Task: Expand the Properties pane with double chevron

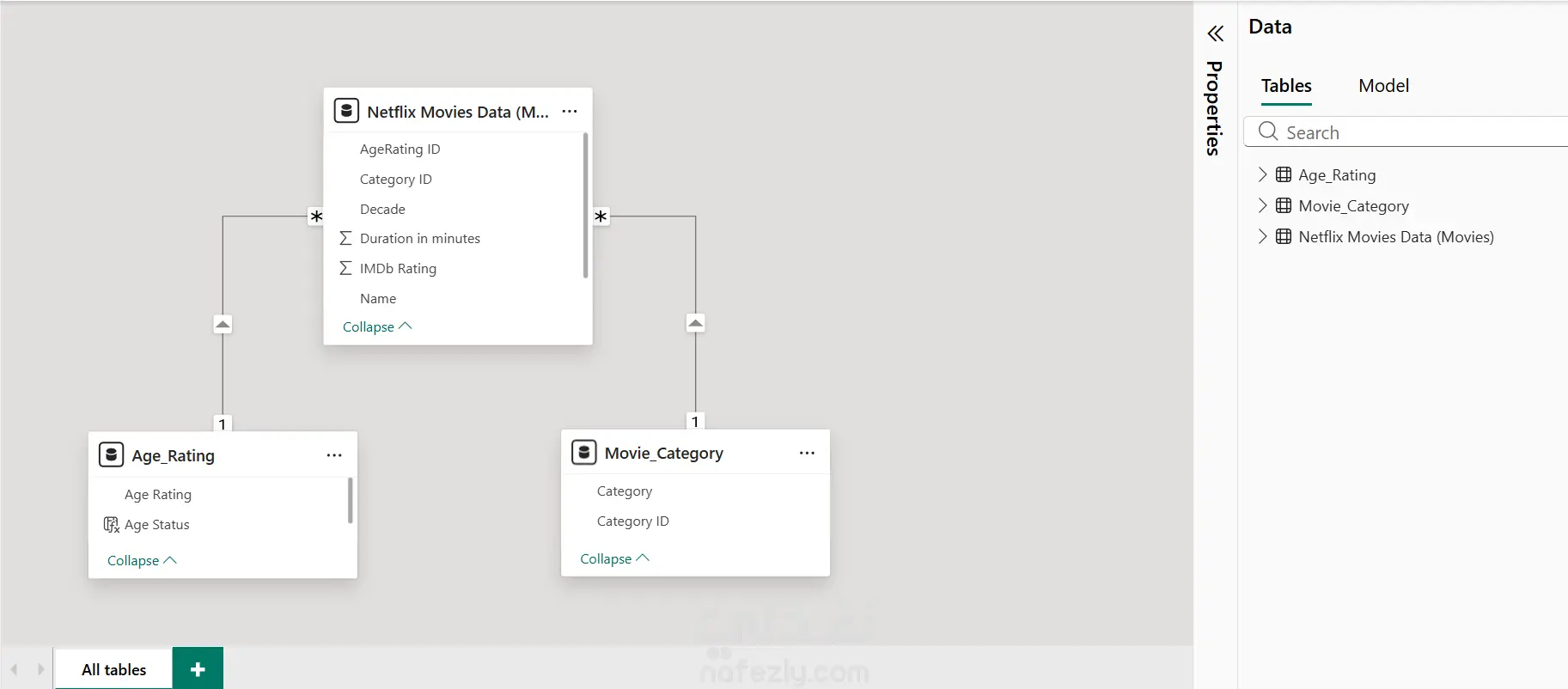Action: click(1215, 34)
